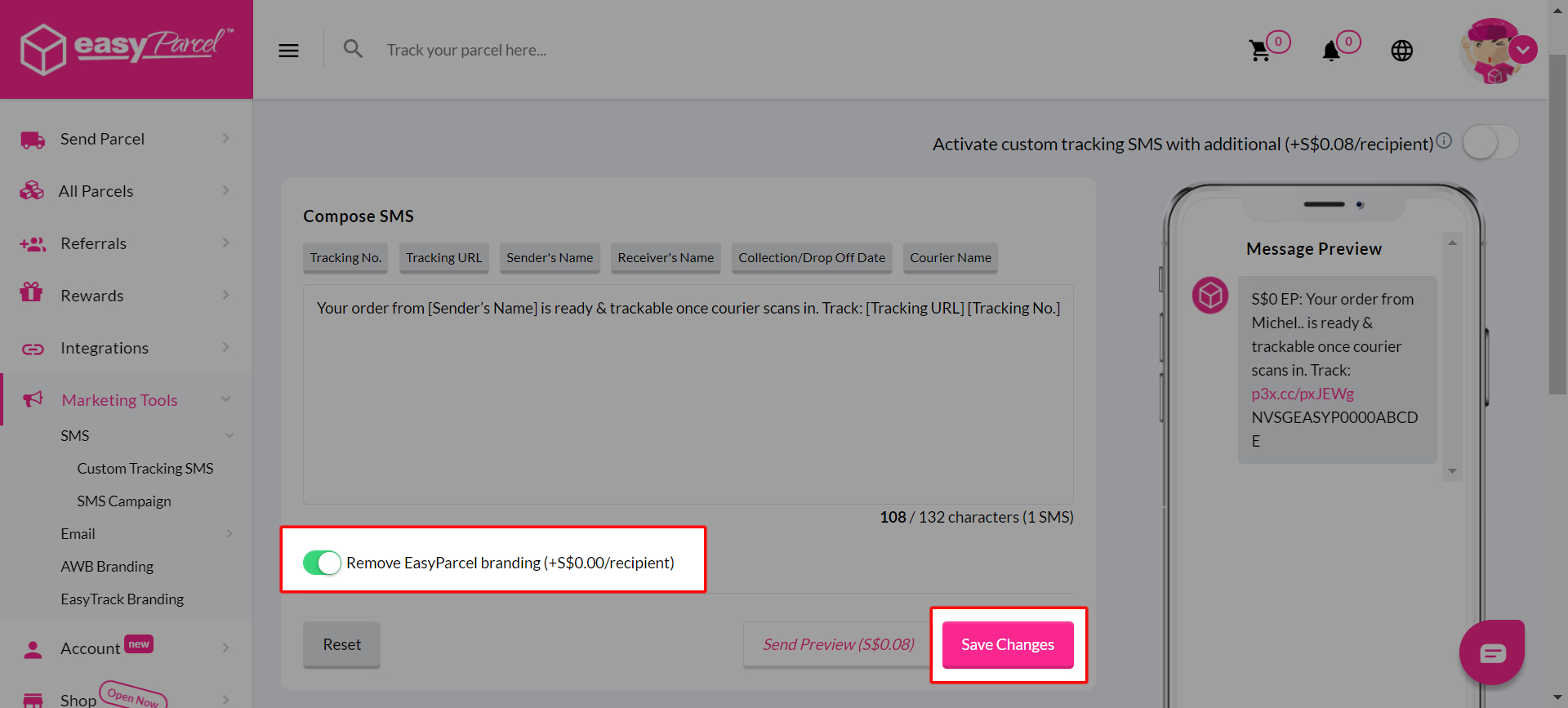Image resolution: width=1568 pixels, height=708 pixels.
Task: Click the Marketing Tools megaphone icon
Action: 33,399
